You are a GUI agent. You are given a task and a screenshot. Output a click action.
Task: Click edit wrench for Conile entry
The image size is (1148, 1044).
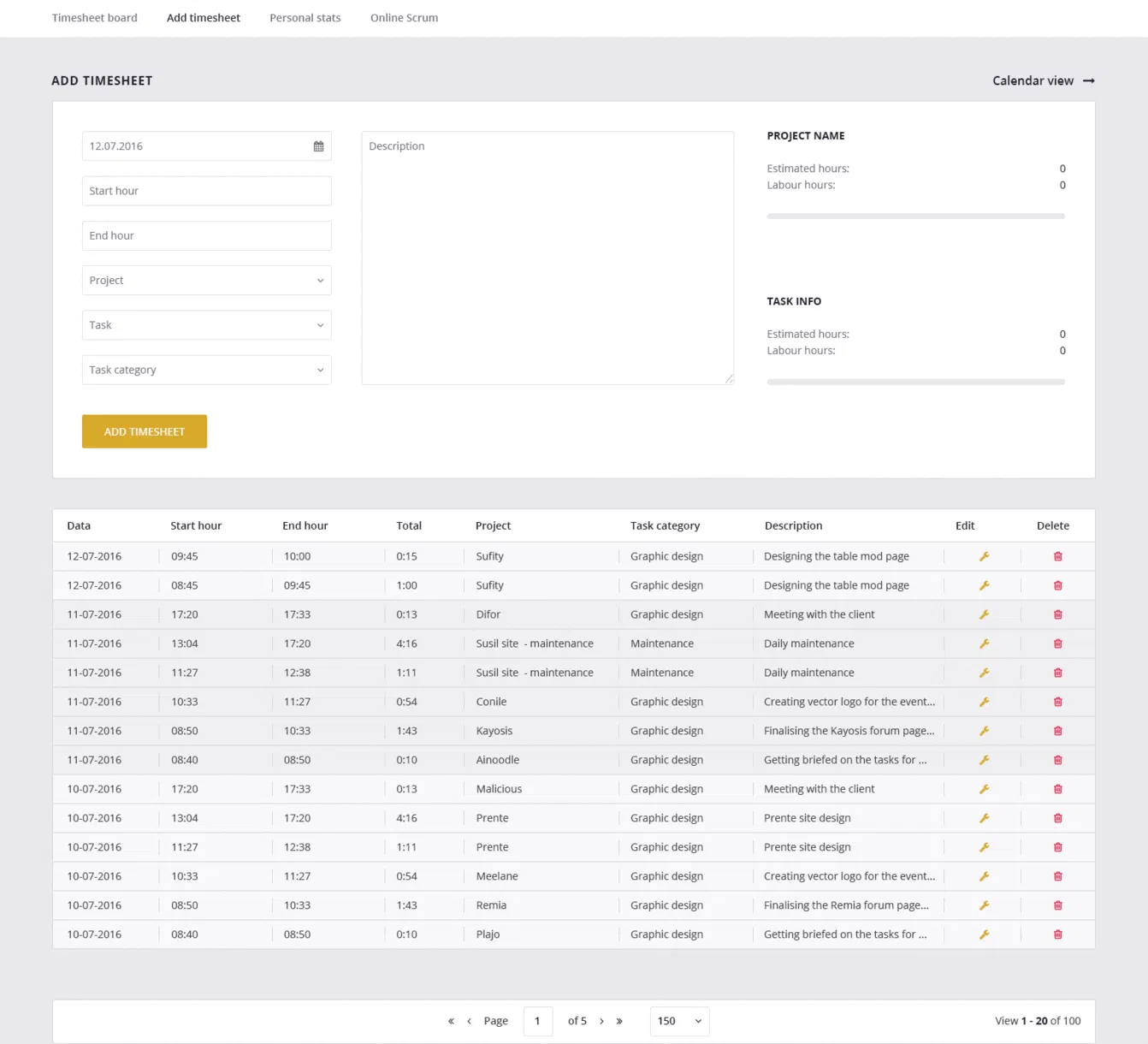click(x=985, y=702)
